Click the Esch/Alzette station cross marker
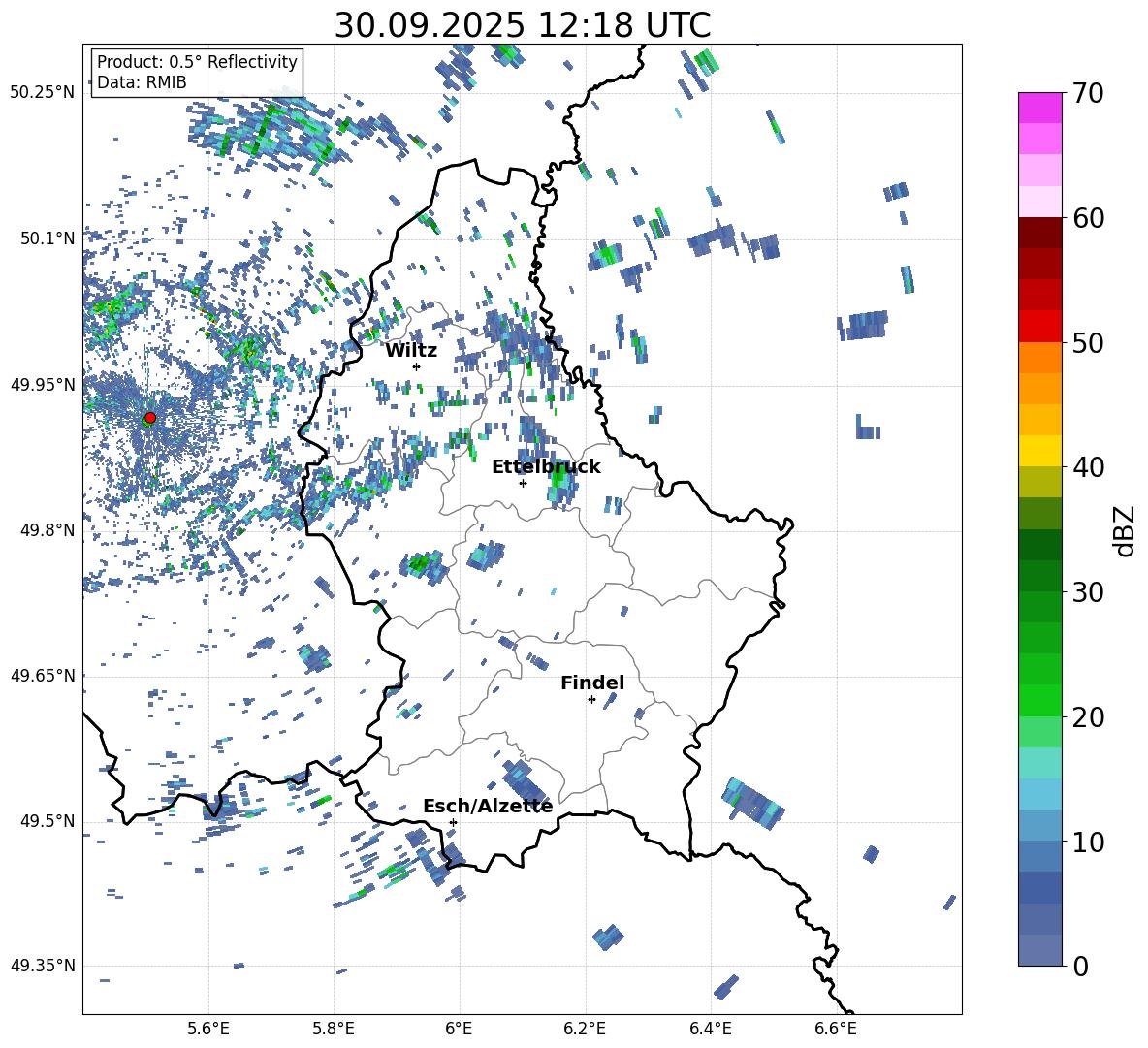Screen dimensions: 1148x1048 point(453,822)
